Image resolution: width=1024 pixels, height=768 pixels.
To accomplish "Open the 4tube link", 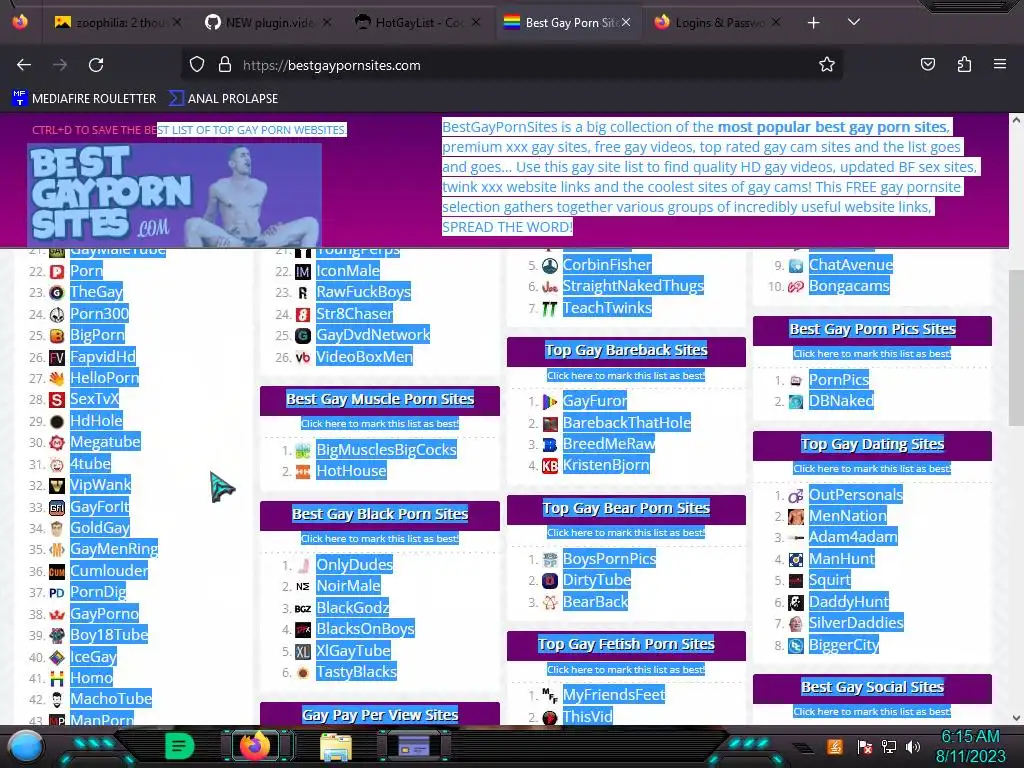I will click(x=90, y=464).
